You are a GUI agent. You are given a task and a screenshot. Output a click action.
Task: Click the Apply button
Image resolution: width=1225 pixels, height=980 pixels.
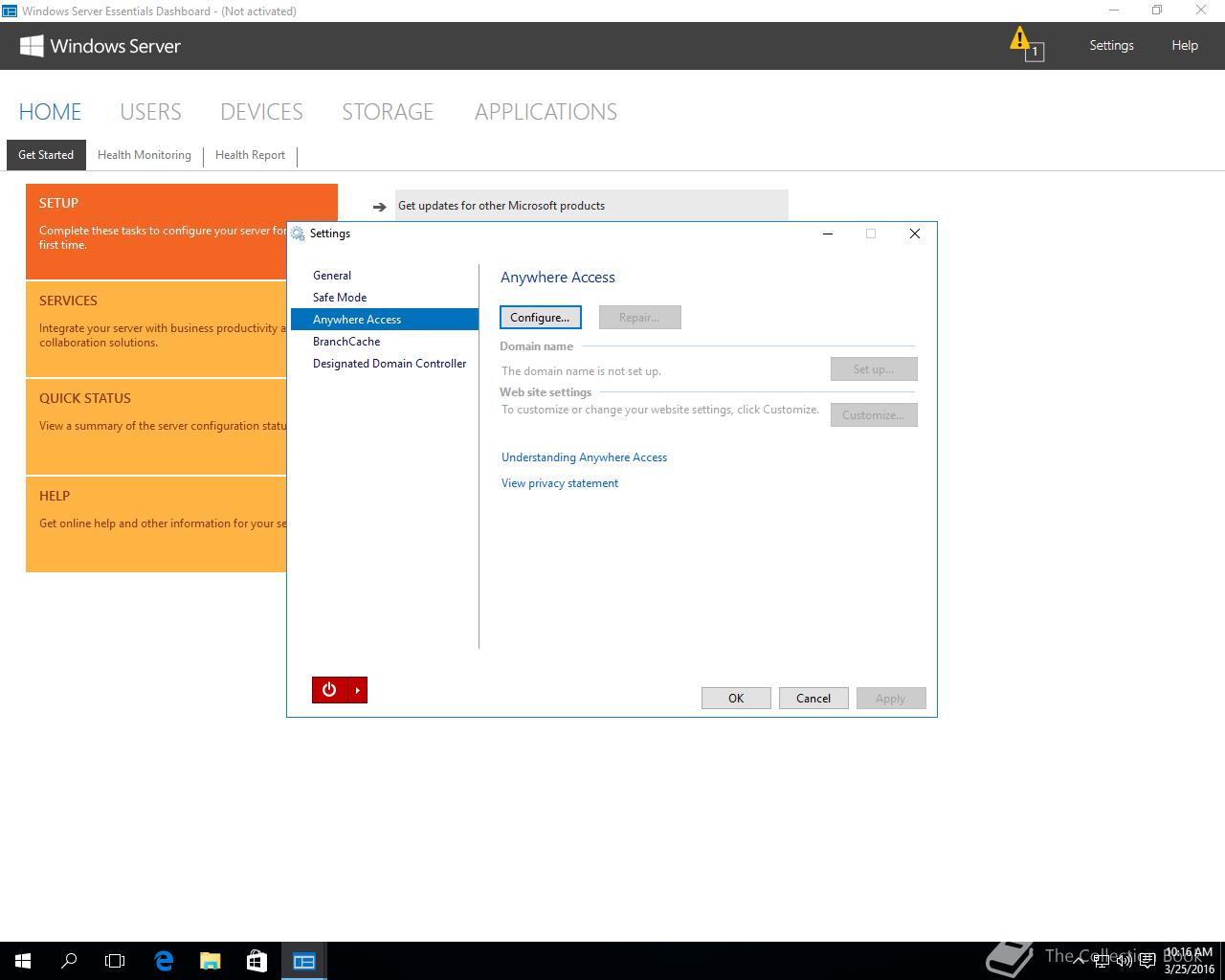coord(891,699)
